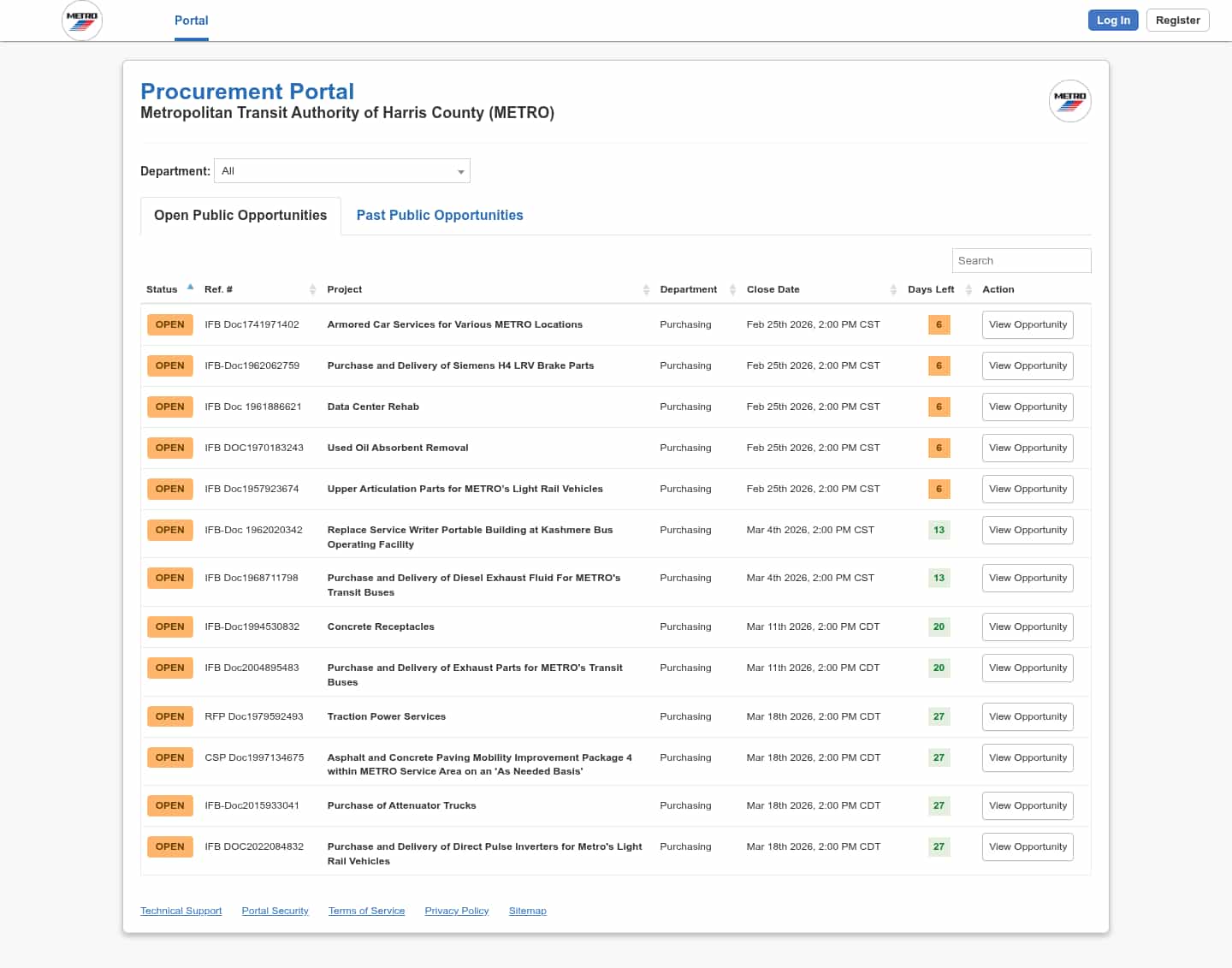
Task: Sort by Project column arrows
Action: [x=646, y=290]
